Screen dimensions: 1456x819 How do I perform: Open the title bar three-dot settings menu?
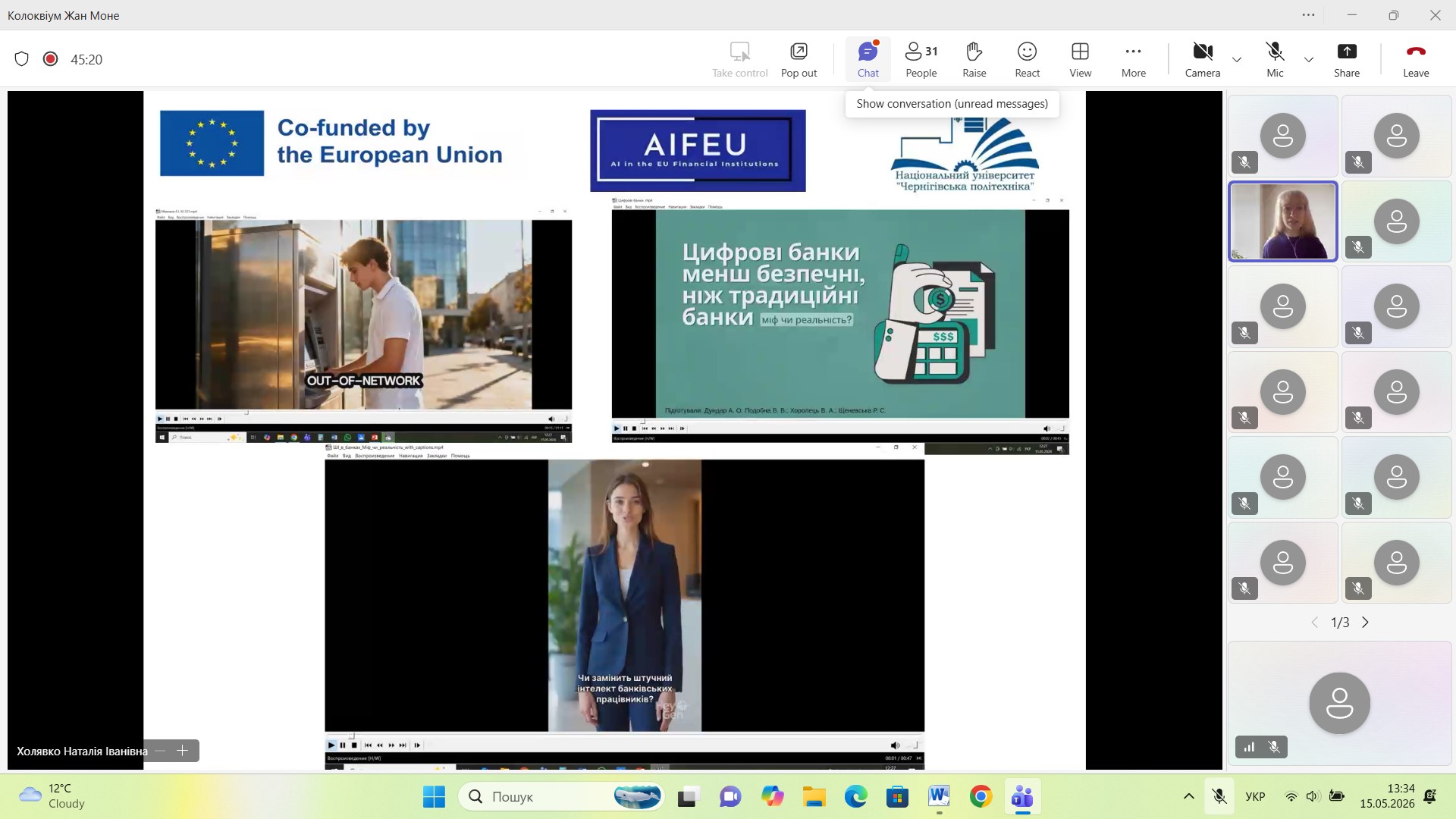pyautogui.click(x=1309, y=15)
